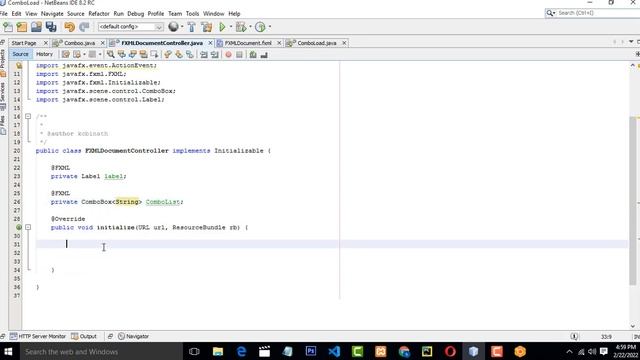Click the Comment code icon
This screenshot has height=360, width=640.
coord(253,55)
